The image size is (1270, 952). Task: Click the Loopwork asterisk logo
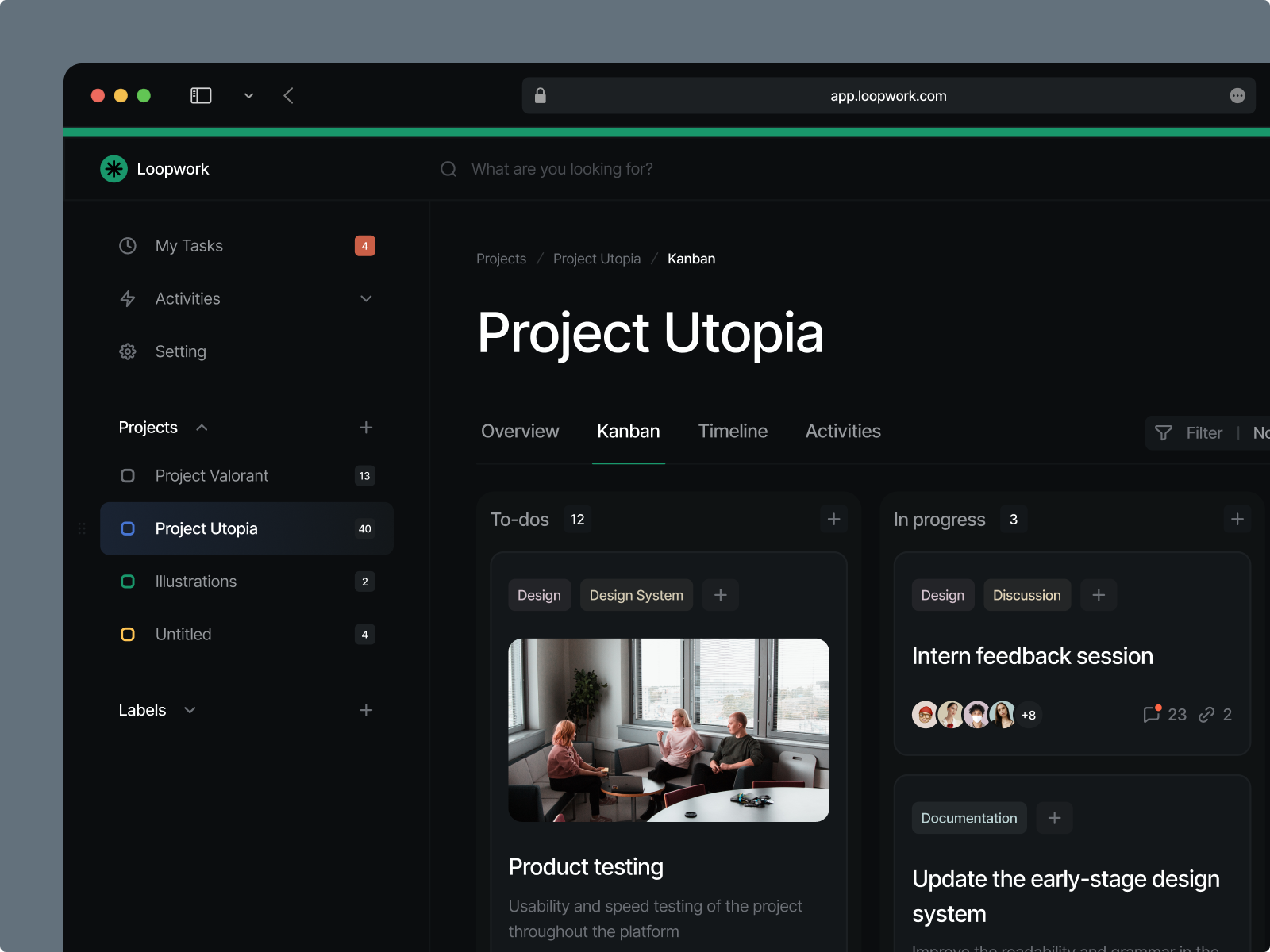click(x=113, y=169)
